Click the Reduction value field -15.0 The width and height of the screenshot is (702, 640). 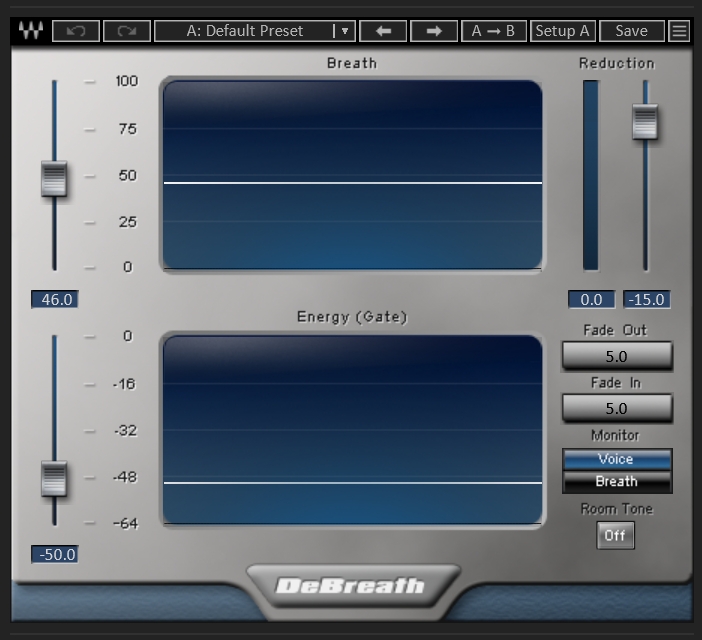647,299
